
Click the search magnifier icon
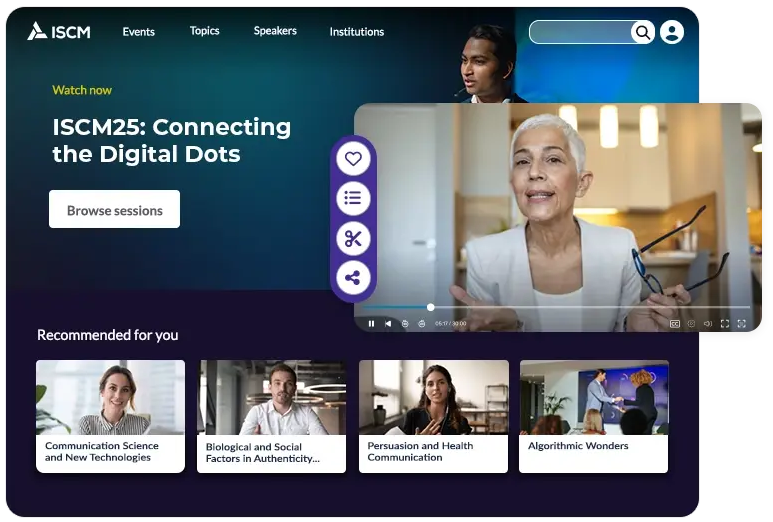tap(642, 33)
